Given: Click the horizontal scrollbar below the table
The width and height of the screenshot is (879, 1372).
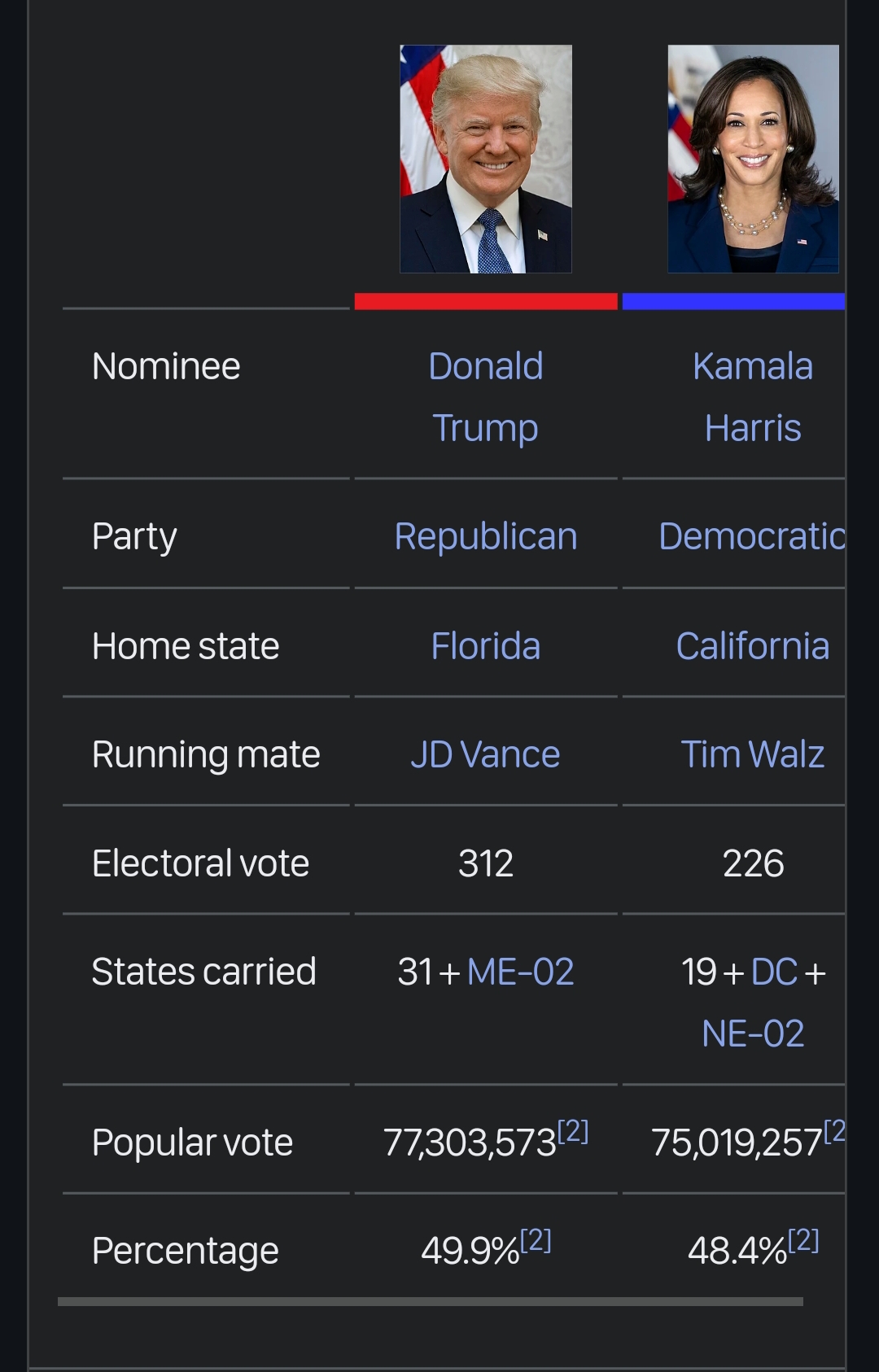Looking at the screenshot, I should [x=431, y=1302].
